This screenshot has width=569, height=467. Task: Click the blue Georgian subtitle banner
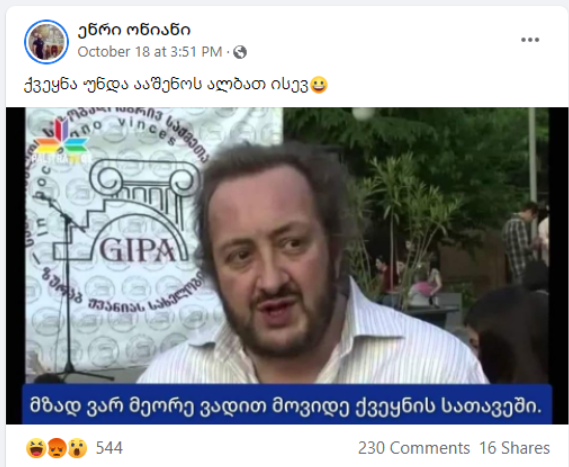point(287,404)
